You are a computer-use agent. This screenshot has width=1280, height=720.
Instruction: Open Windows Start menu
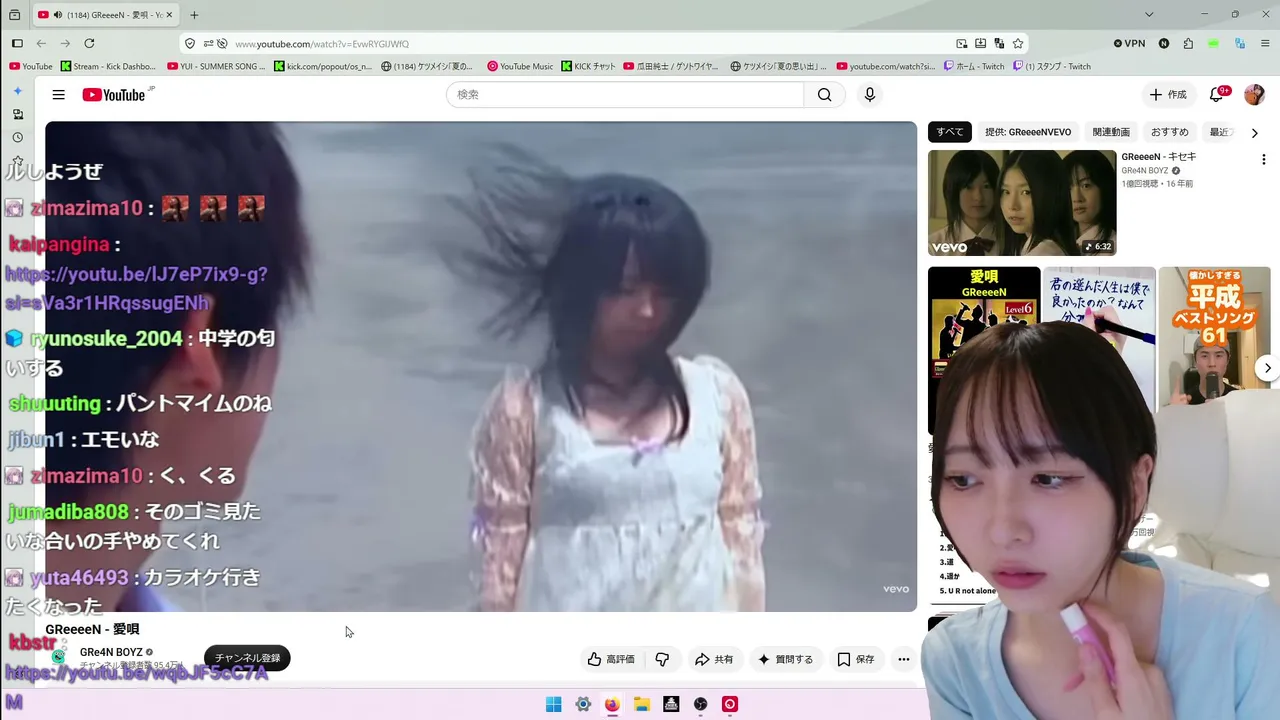(x=553, y=704)
